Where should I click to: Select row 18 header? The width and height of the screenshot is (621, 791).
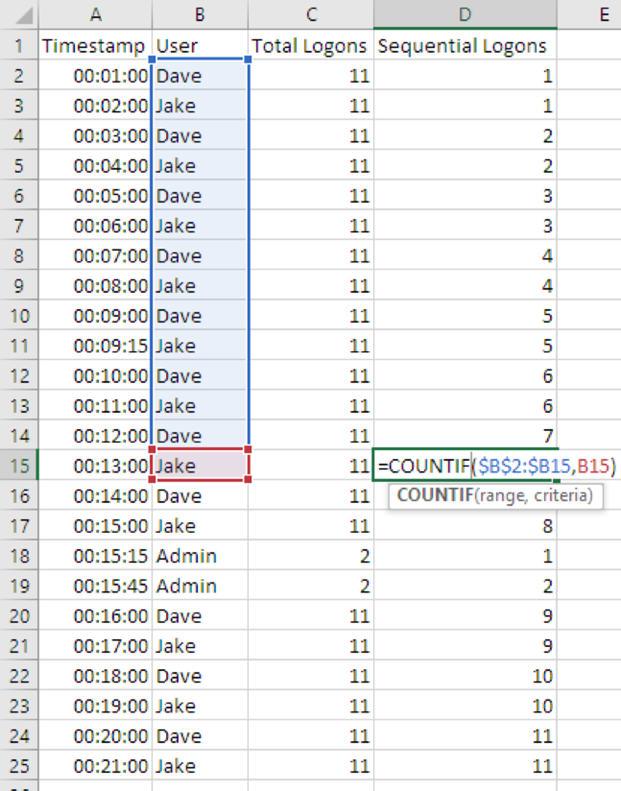coord(18,556)
